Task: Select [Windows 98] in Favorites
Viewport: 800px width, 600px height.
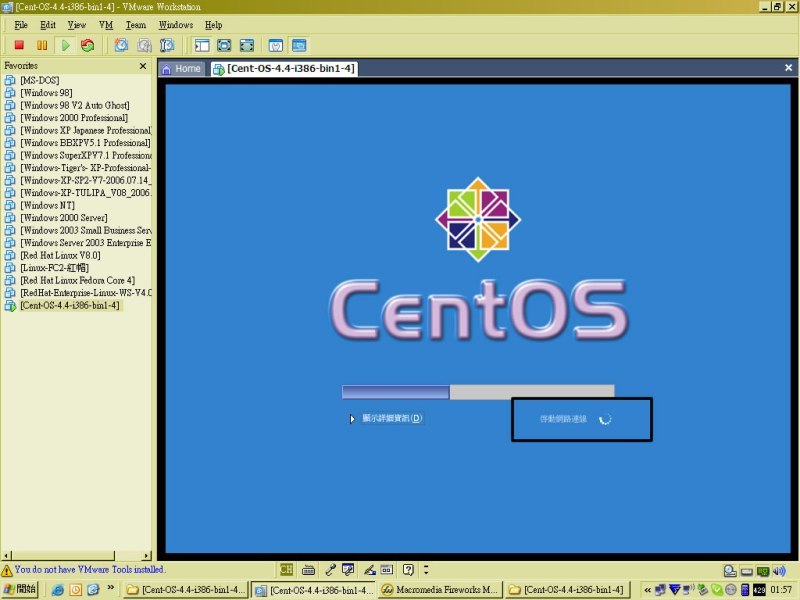Action: 46,93
